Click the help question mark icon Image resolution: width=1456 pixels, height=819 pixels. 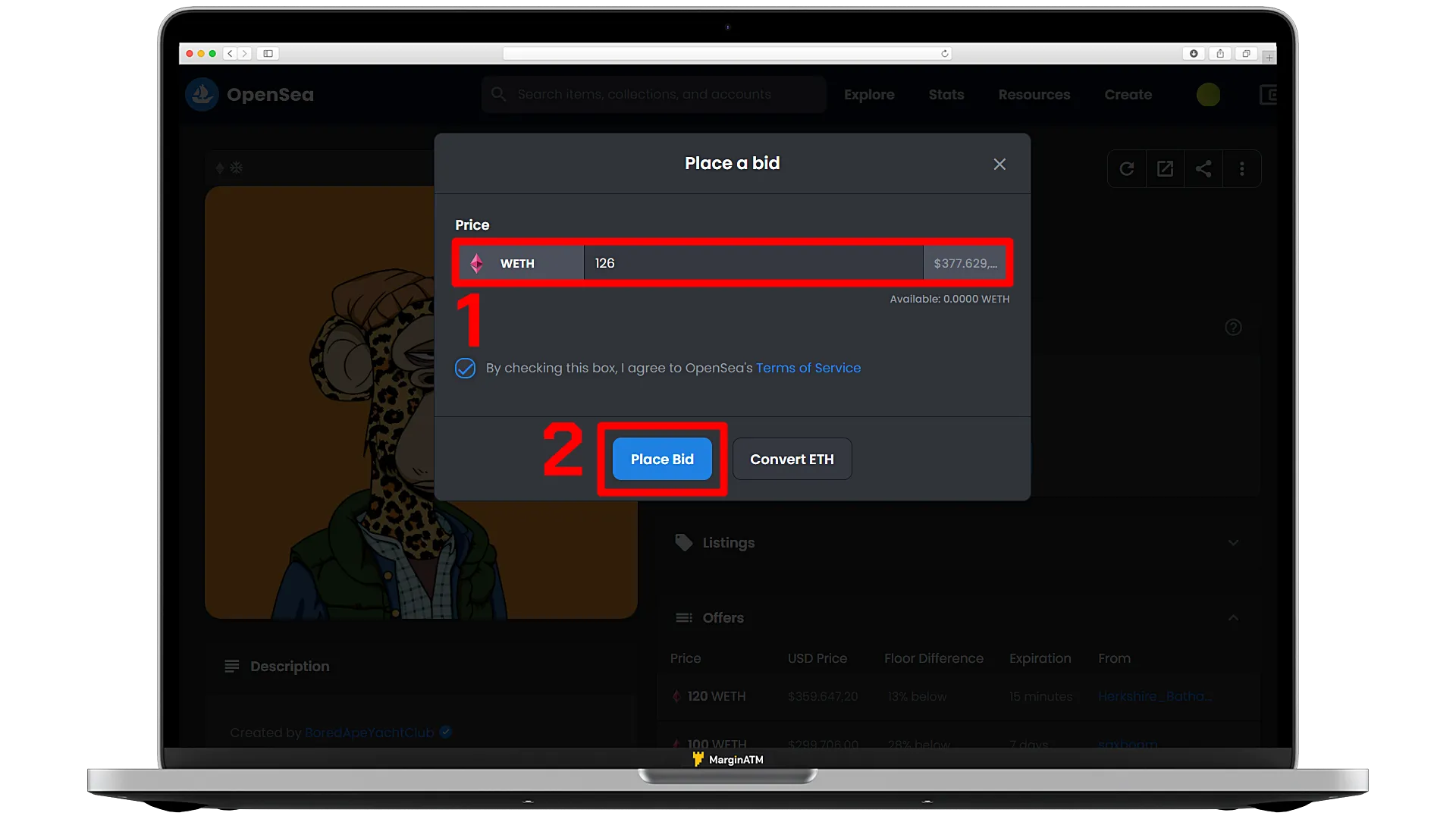[x=1233, y=328]
